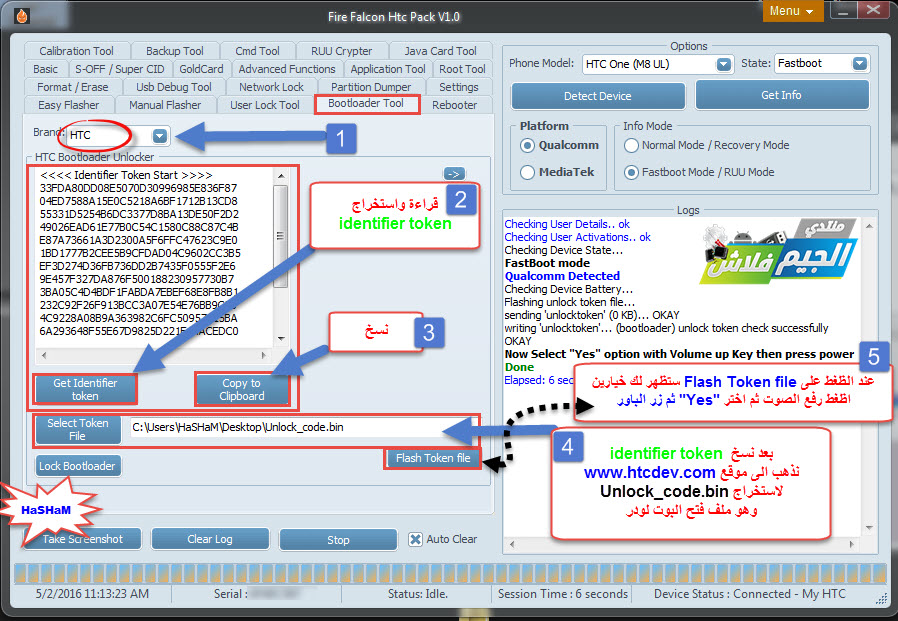Open the Advanced Functions tab
Screen dimensions: 898x621
pyautogui.click(x=287, y=69)
